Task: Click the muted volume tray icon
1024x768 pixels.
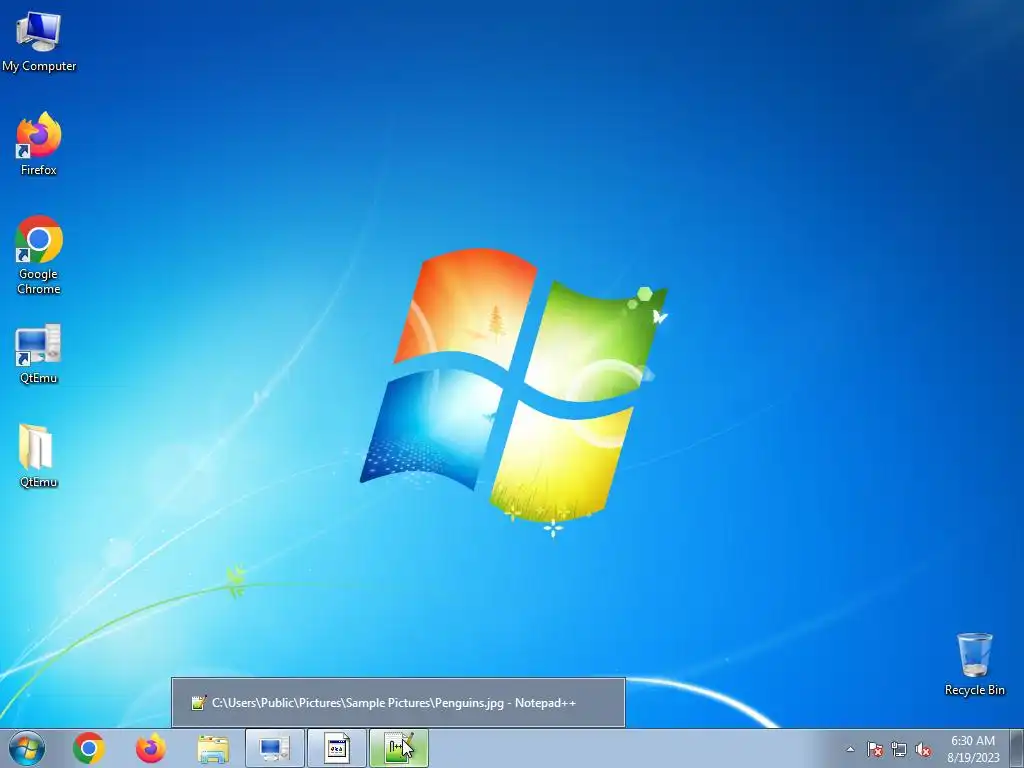Action: [923, 749]
